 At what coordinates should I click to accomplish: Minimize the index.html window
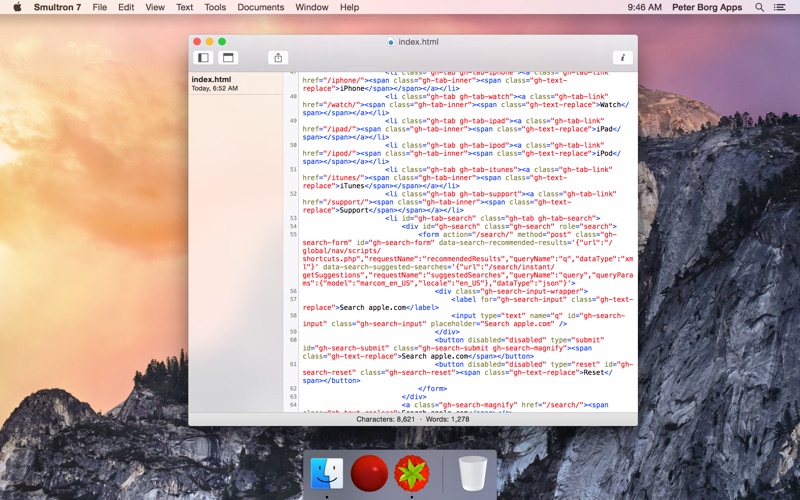pyautogui.click(x=210, y=42)
